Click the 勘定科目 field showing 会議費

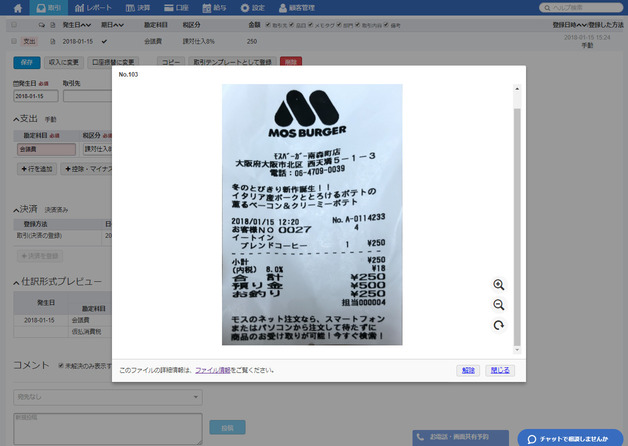click(46, 149)
